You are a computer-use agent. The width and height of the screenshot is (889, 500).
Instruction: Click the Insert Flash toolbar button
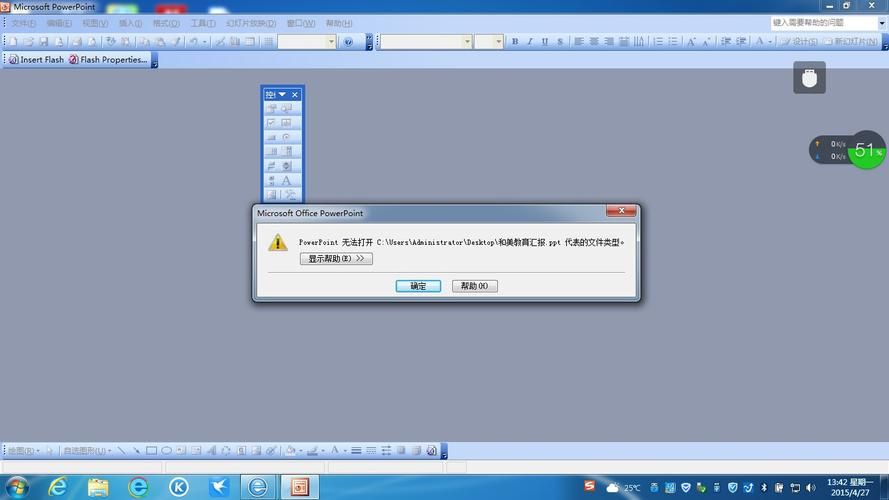tap(36, 60)
